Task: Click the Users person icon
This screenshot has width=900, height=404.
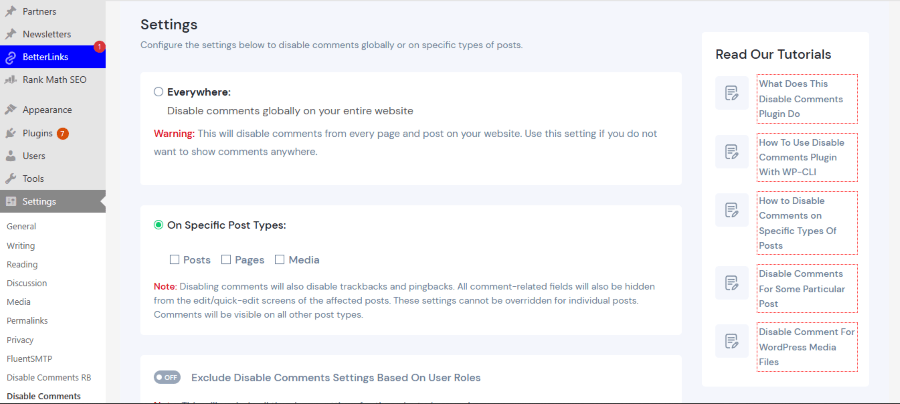Action: [x=11, y=156]
